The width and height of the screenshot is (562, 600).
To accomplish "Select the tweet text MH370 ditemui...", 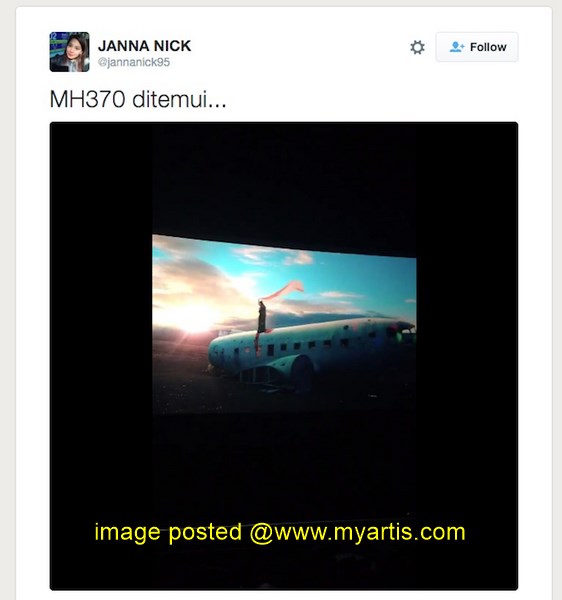I will (x=138, y=99).
